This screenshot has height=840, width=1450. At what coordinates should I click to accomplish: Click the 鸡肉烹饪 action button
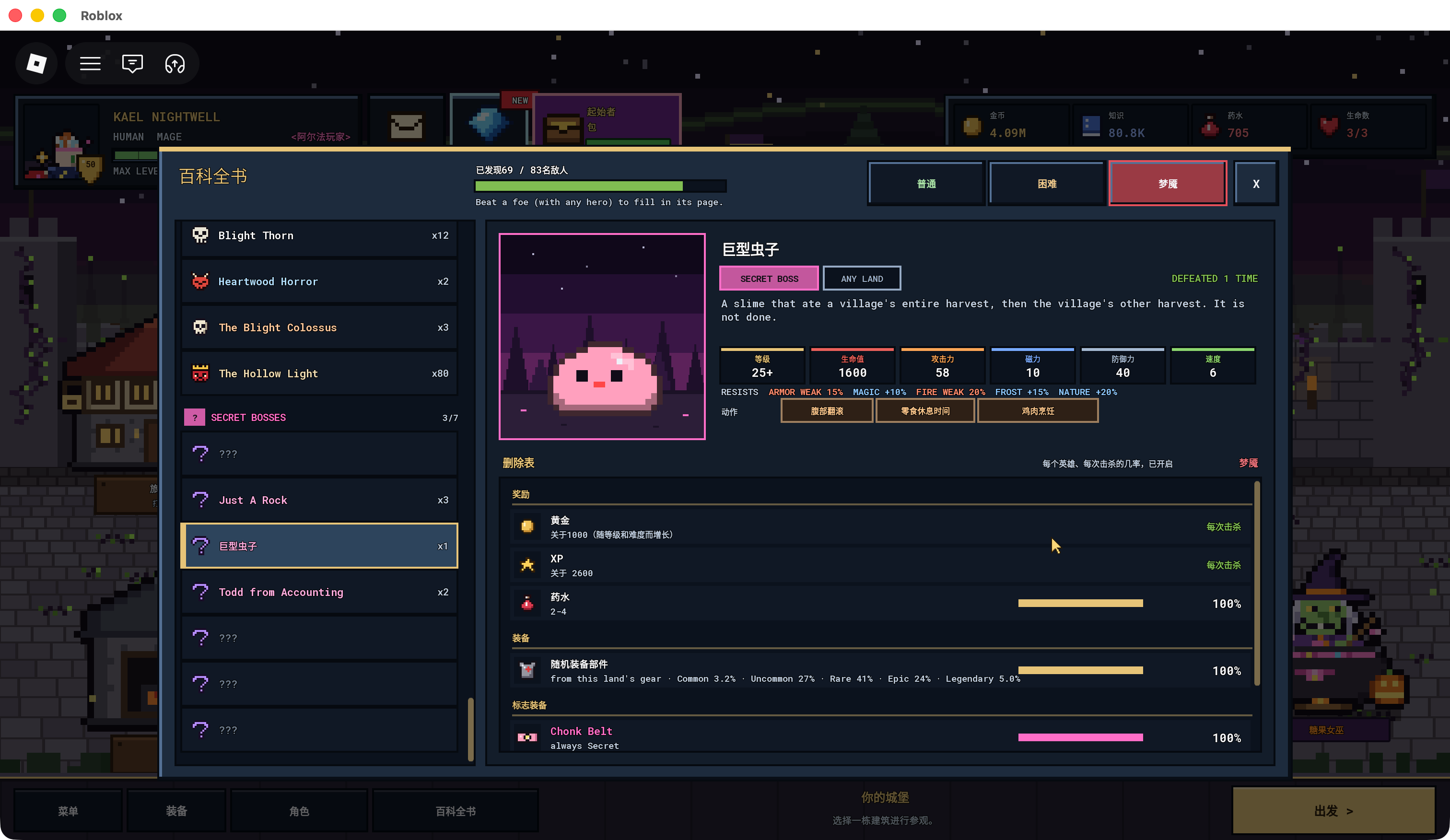point(1038,411)
